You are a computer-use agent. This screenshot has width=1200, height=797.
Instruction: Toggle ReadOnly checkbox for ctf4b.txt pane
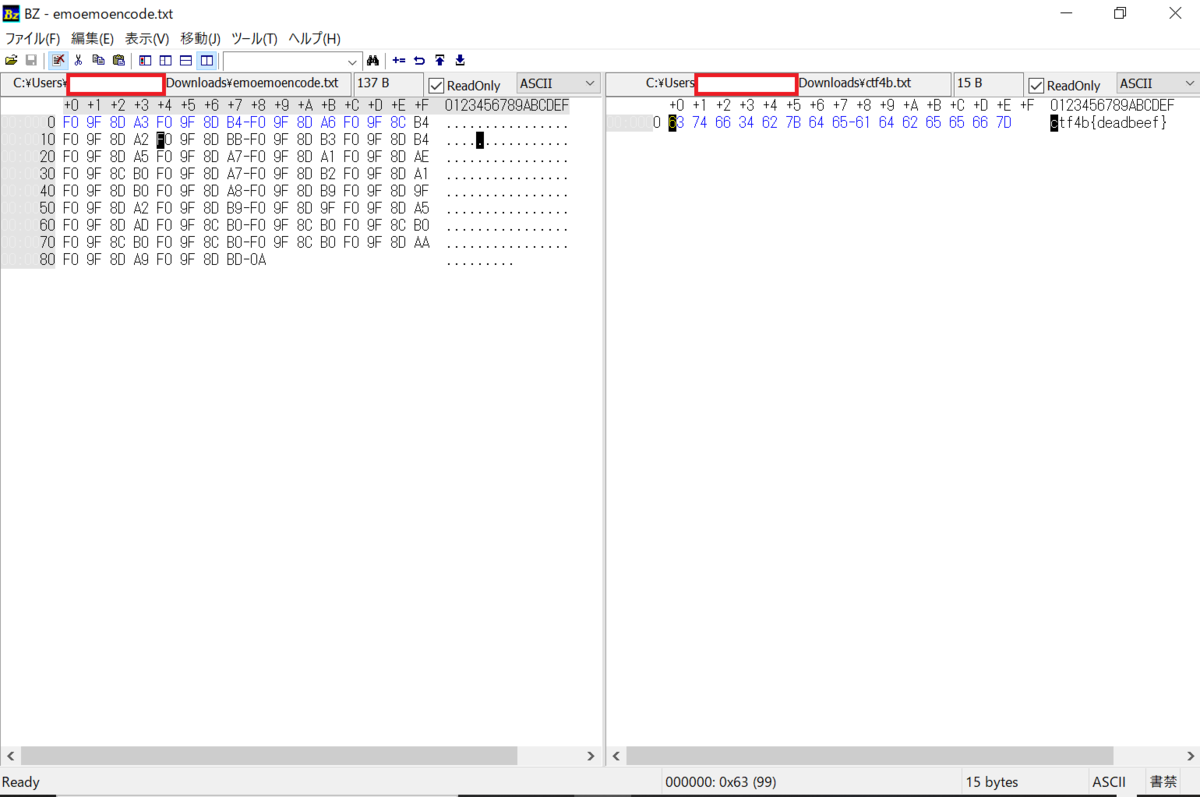coord(1036,85)
